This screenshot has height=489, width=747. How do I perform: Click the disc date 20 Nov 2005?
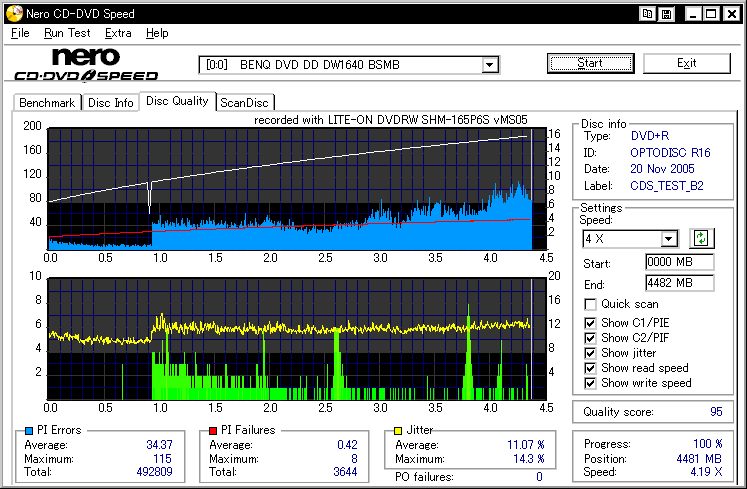point(662,169)
